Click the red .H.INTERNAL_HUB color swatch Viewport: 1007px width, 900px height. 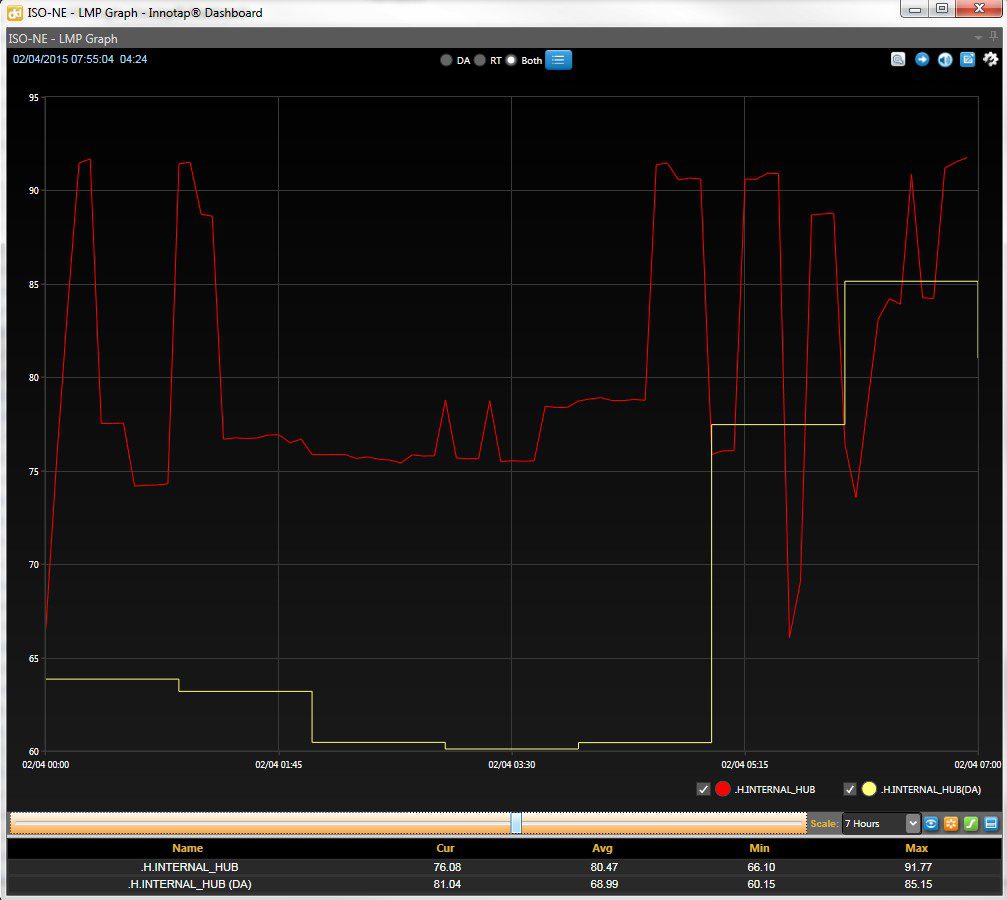(722, 789)
